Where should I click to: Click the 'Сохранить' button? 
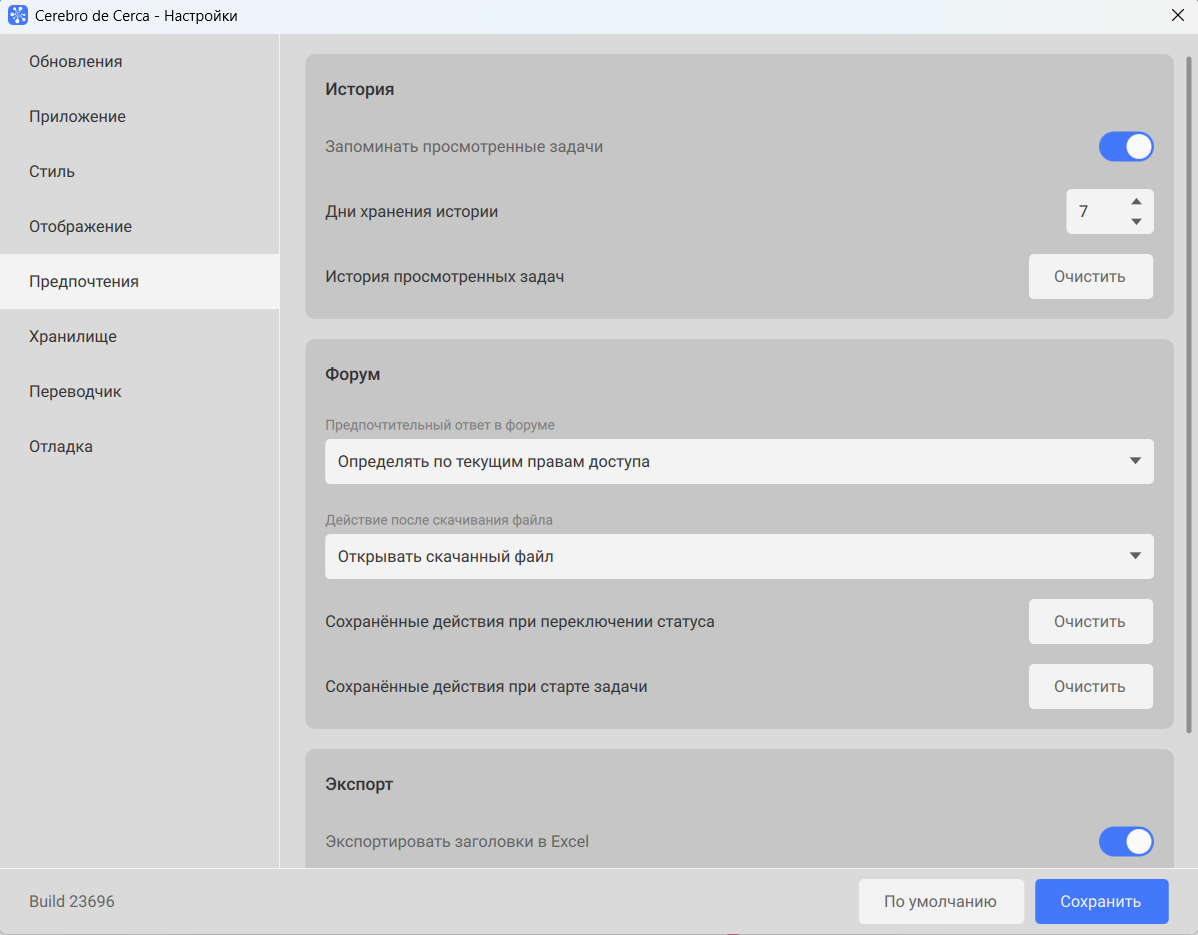[1101, 902]
